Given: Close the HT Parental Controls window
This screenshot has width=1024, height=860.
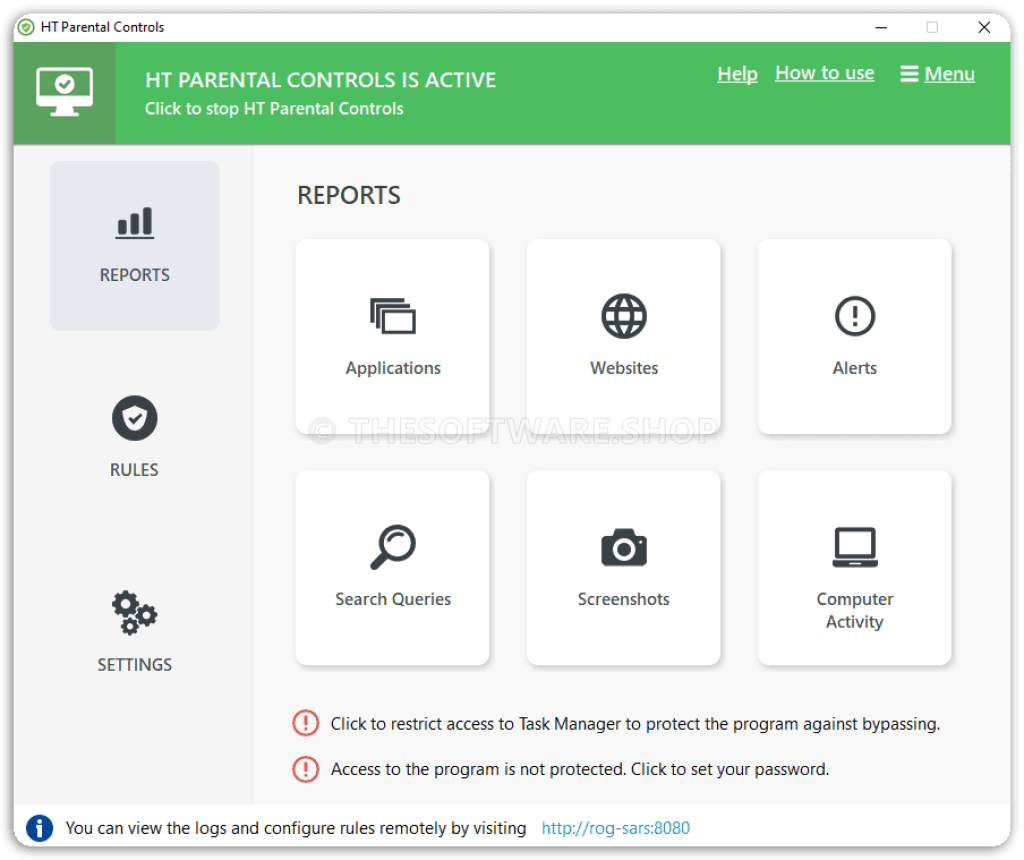Looking at the screenshot, I should point(984,27).
